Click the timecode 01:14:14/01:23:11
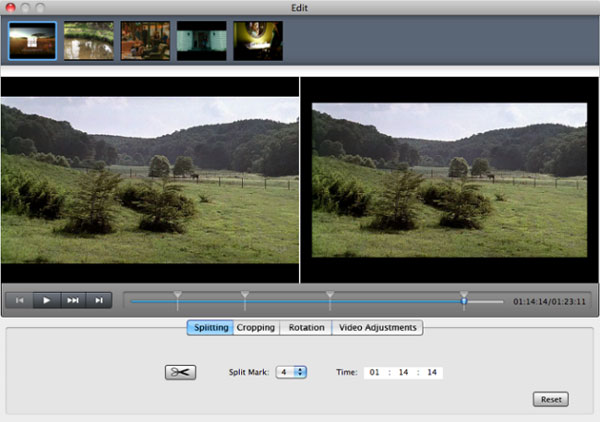The width and height of the screenshot is (600, 422). [x=549, y=301]
